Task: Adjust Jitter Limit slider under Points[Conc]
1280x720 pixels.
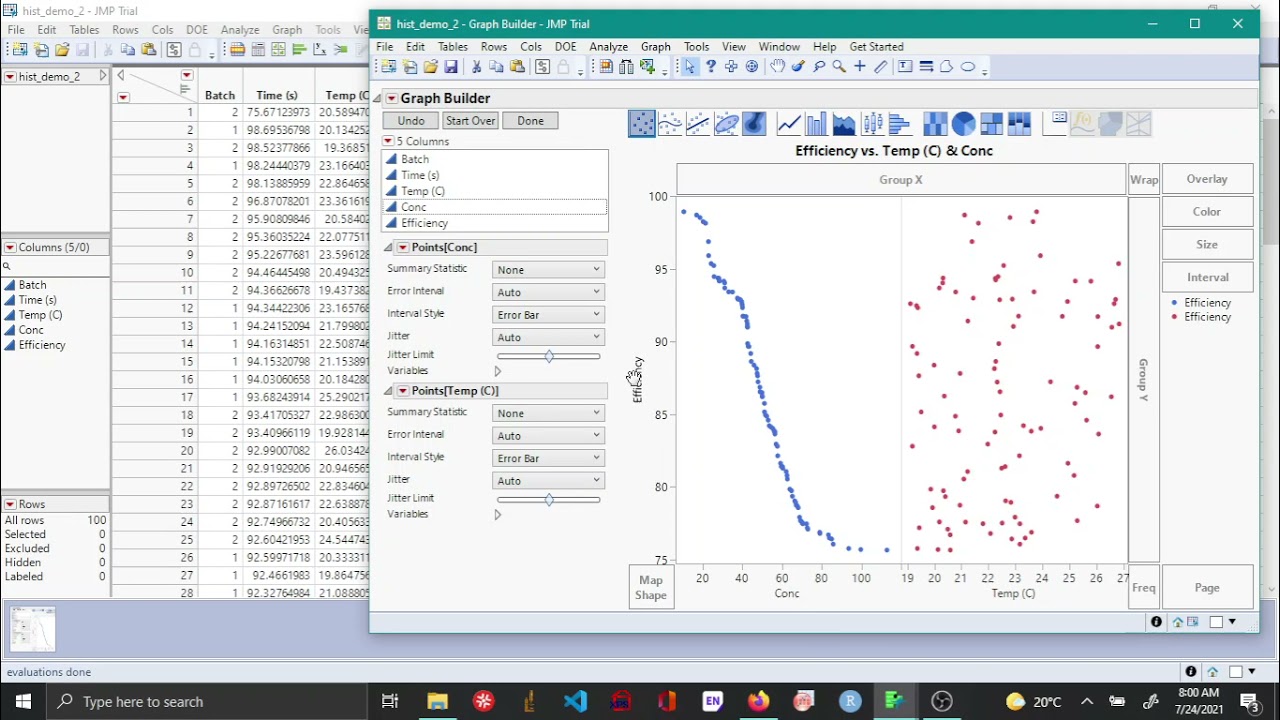Action: coord(549,356)
